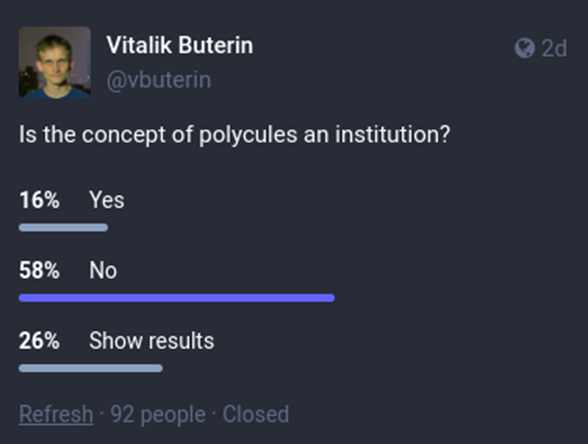Click the word polycules in the post

(x=248, y=135)
